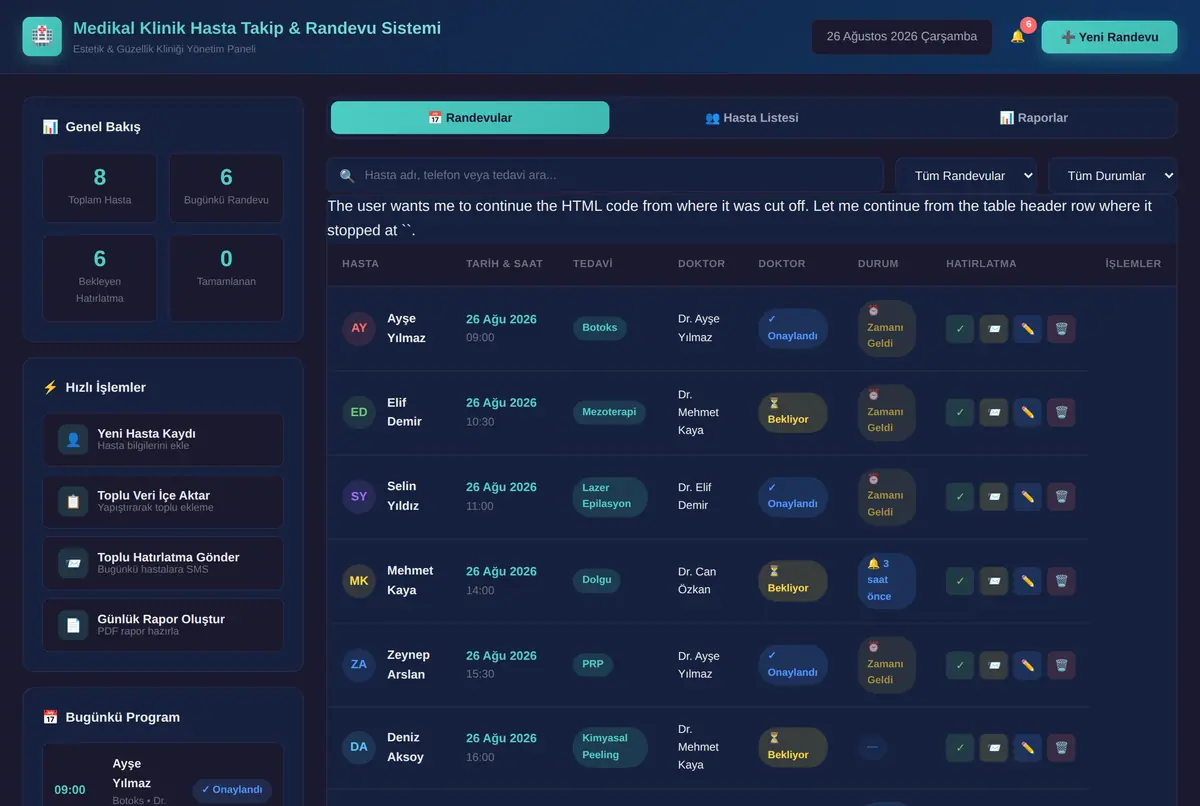Open the Tüm Durumlar status dropdown

coord(1112,175)
